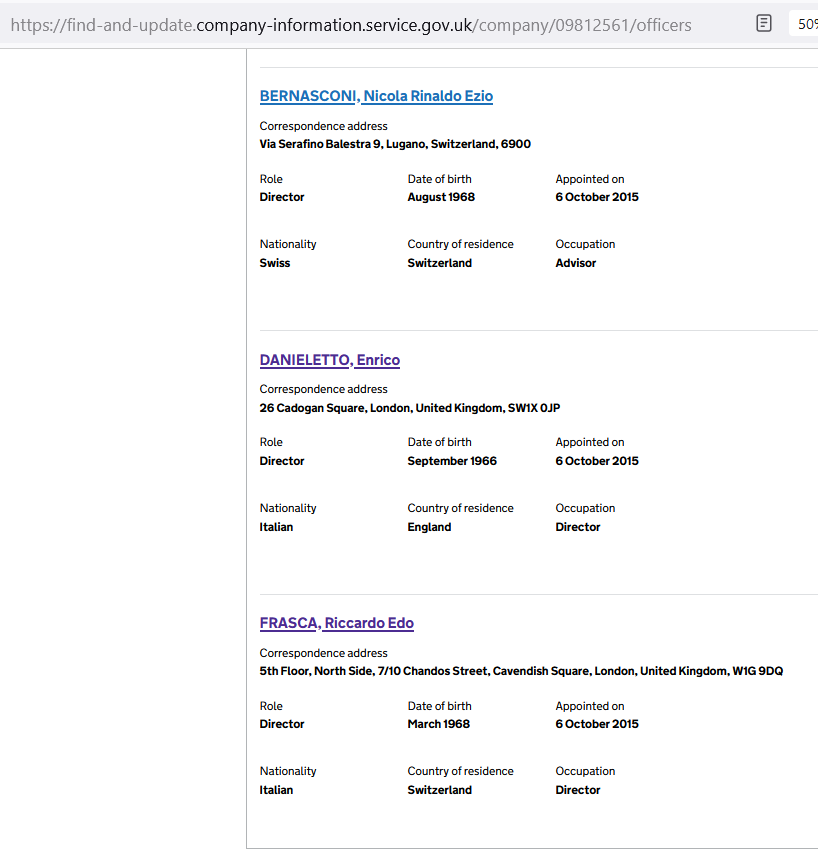The image size is (818, 850).
Task: Select address '26 Cadogan Square, London, United Kingdom, SW1X 0JP'
Action: [x=410, y=408]
